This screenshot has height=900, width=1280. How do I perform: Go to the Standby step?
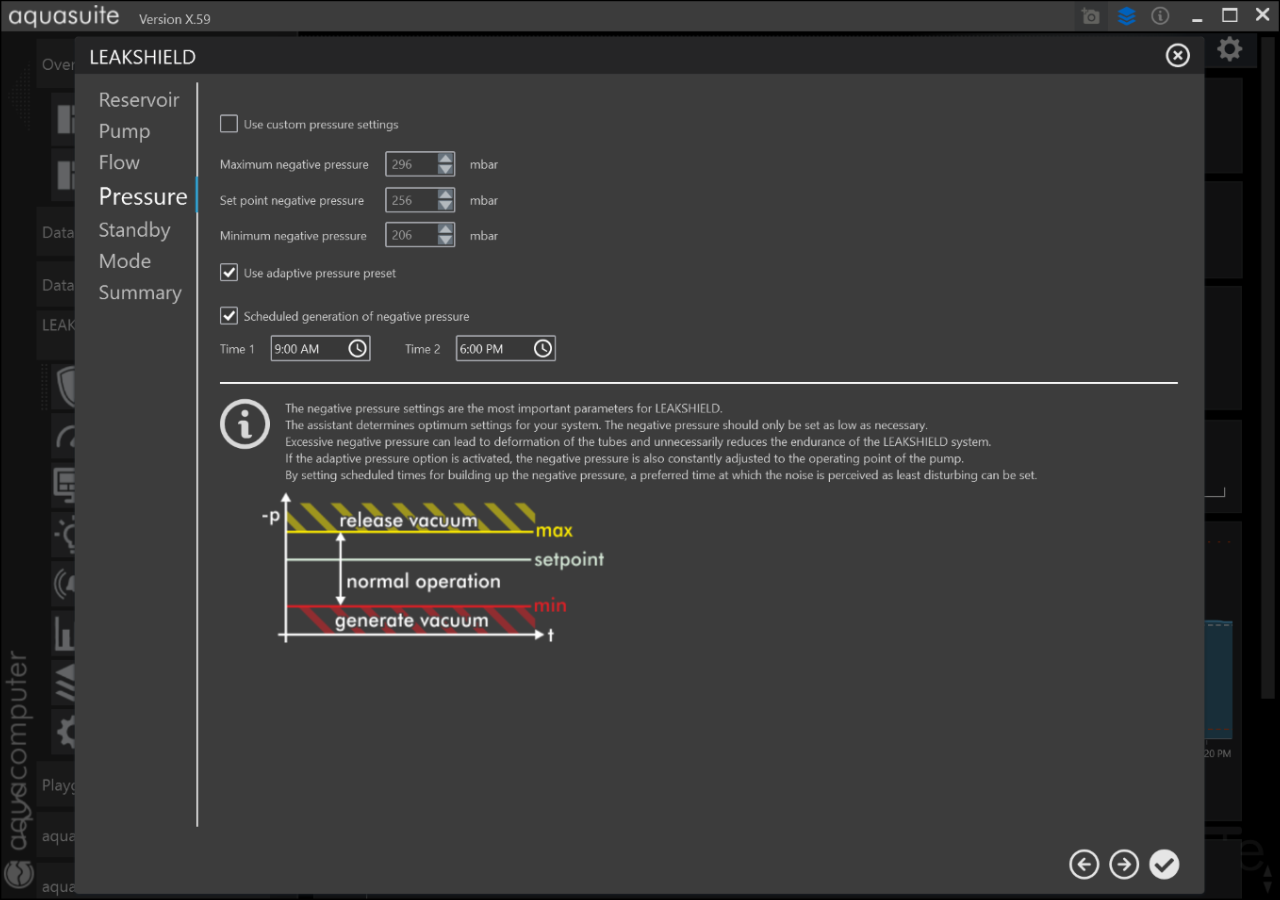point(134,230)
